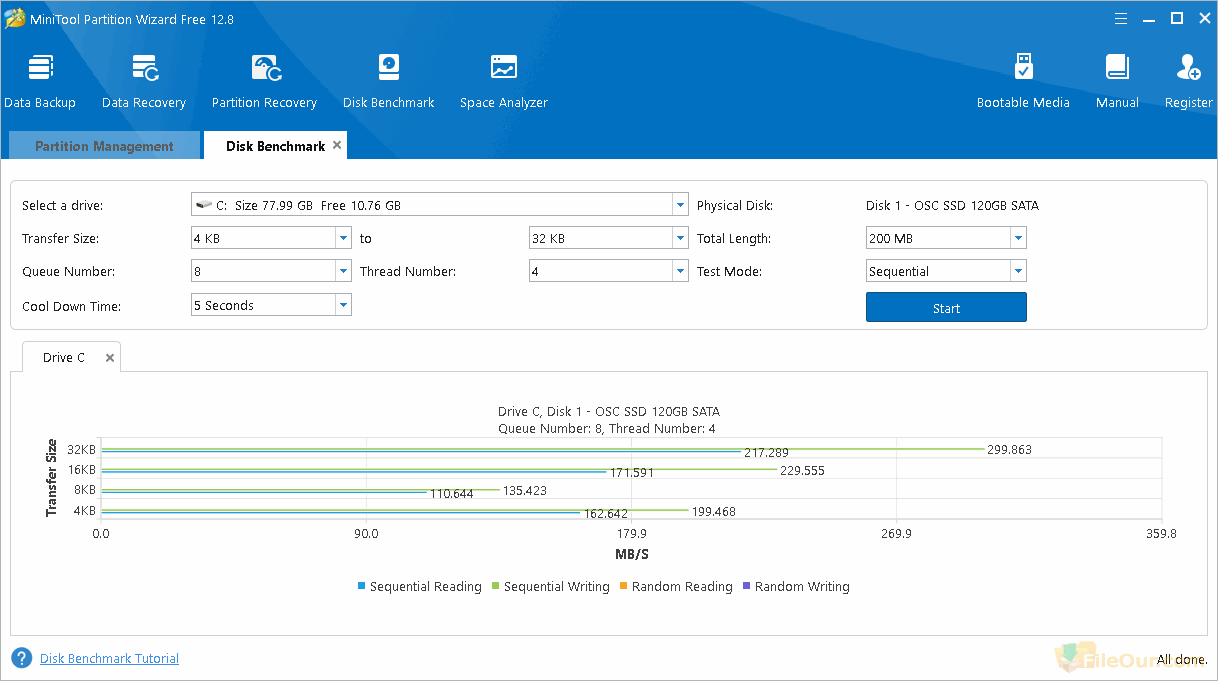Click the help question mark icon

click(21, 658)
